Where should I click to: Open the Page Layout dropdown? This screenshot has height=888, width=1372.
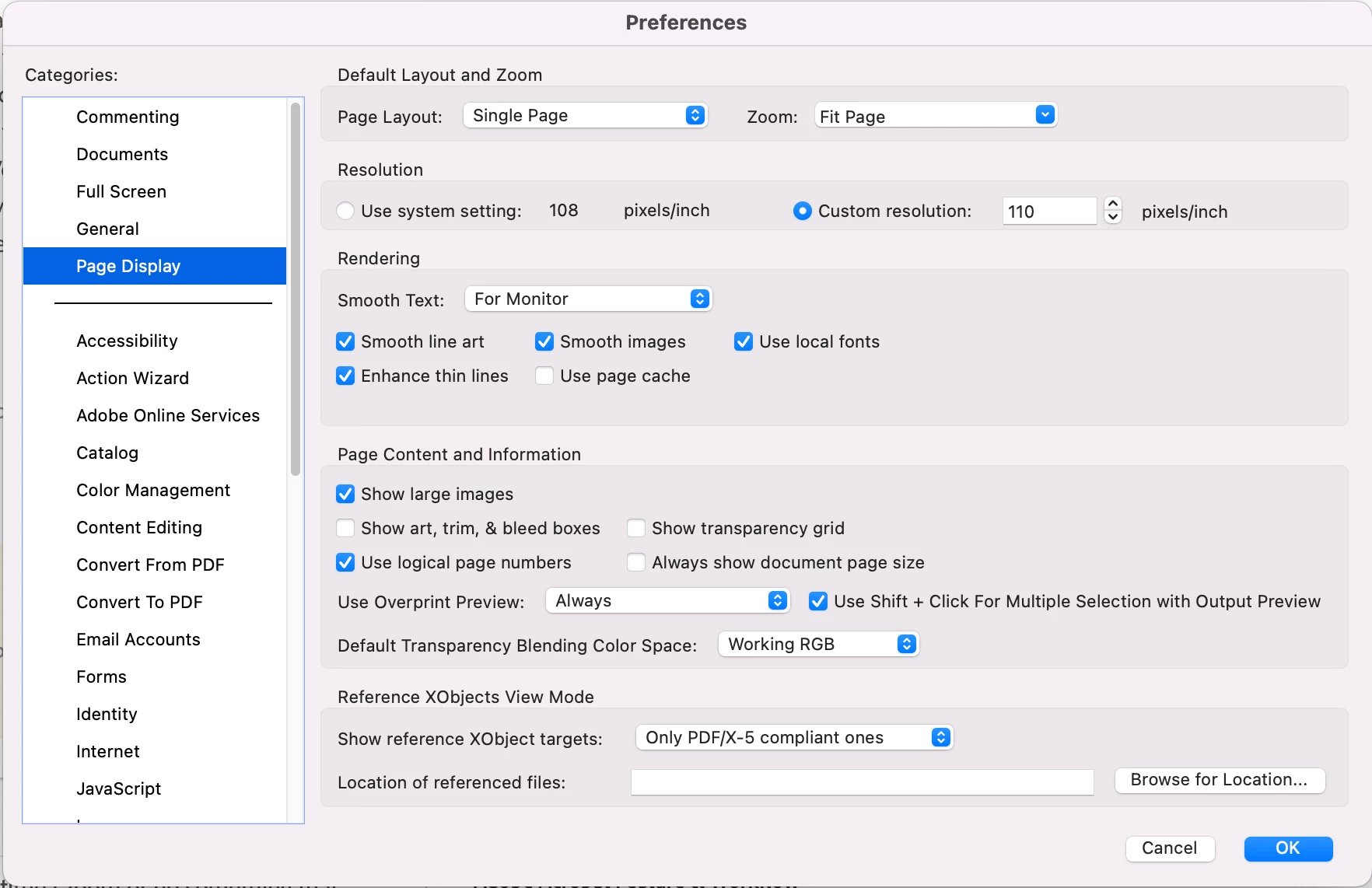[x=585, y=116]
